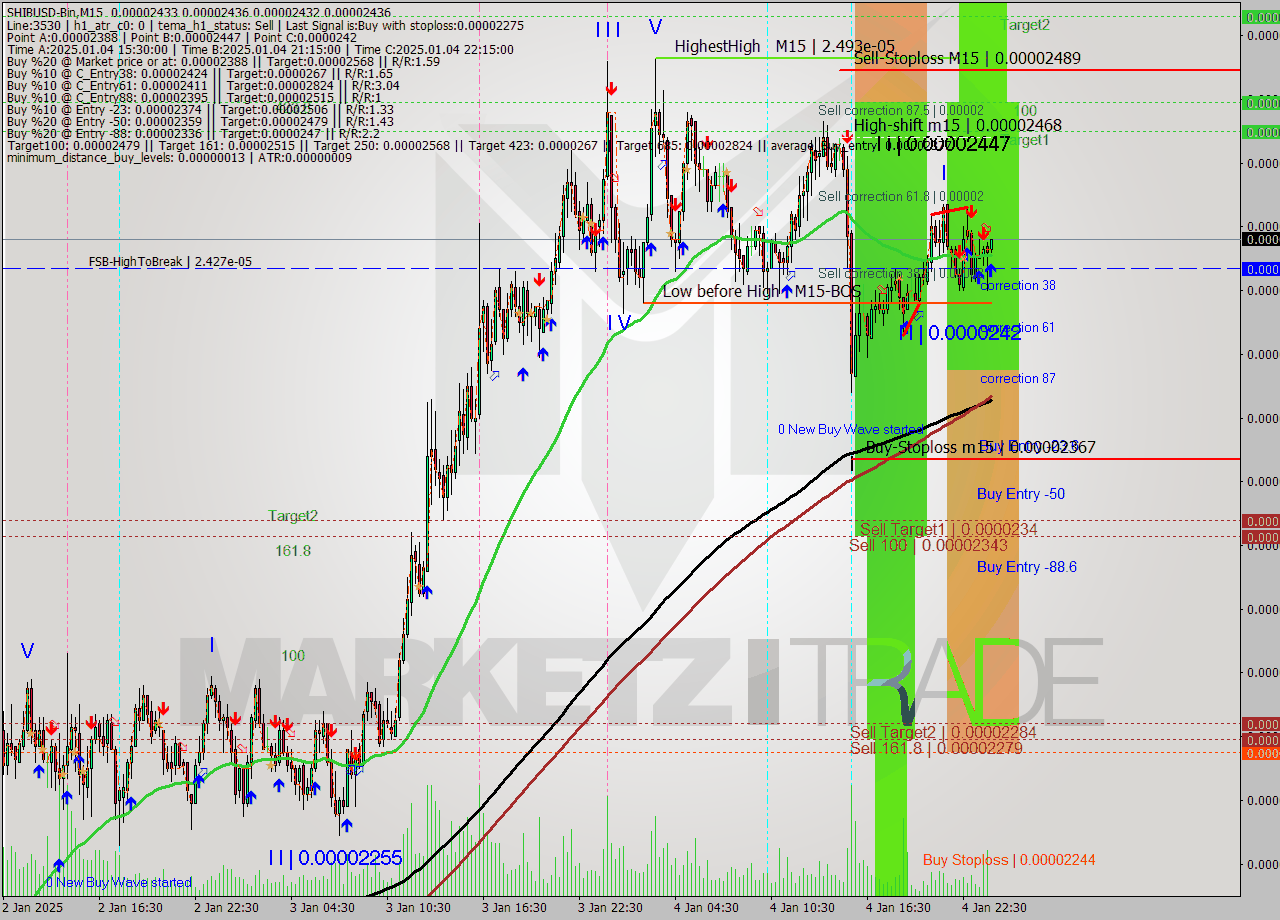This screenshot has width=1280, height=920.
Task: Click the 3 Jan 16:30 time axis label
Action: tap(514, 908)
